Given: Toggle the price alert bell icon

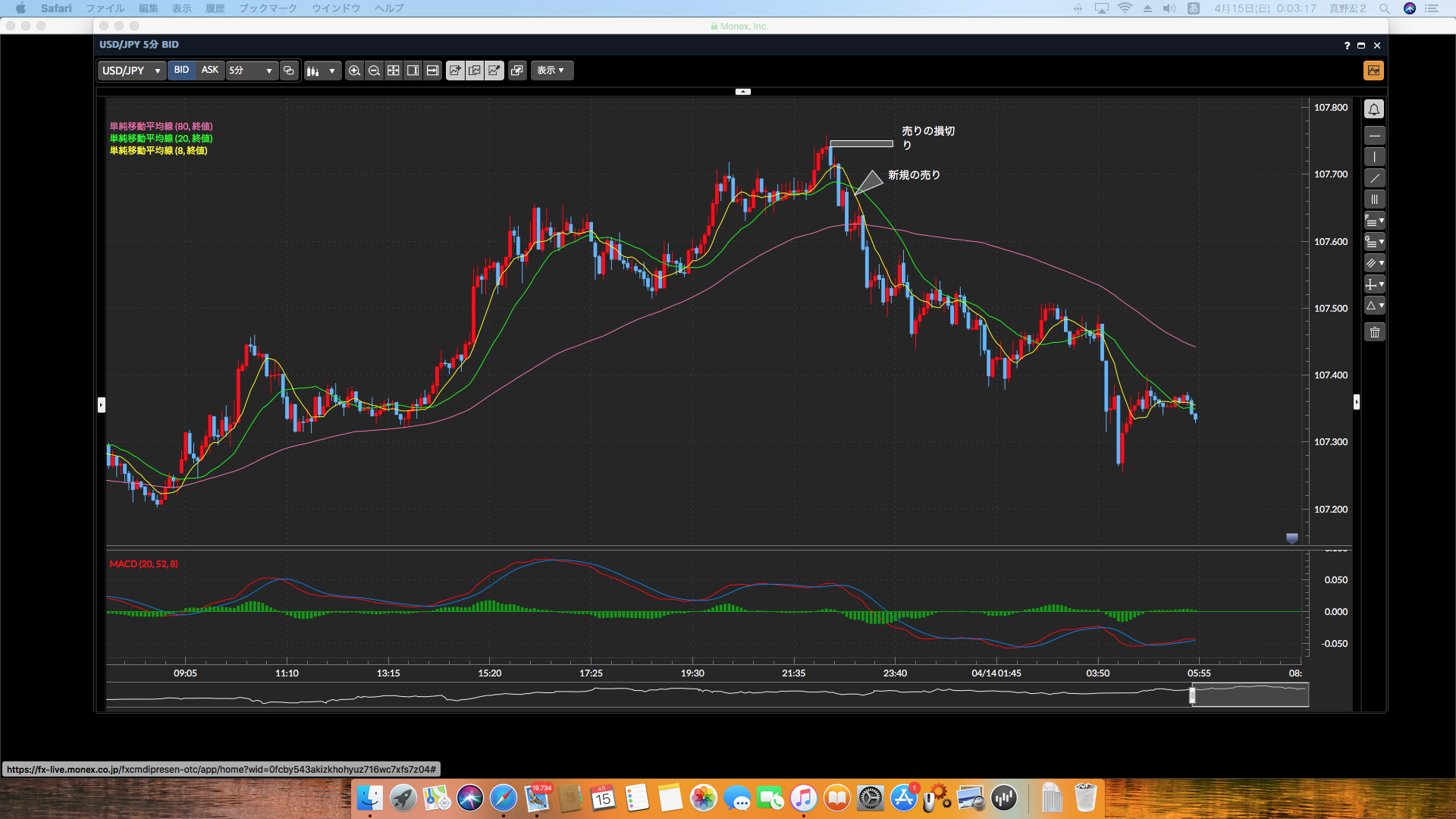Looking at the screenshot, I should click(x=1374, y=109).
